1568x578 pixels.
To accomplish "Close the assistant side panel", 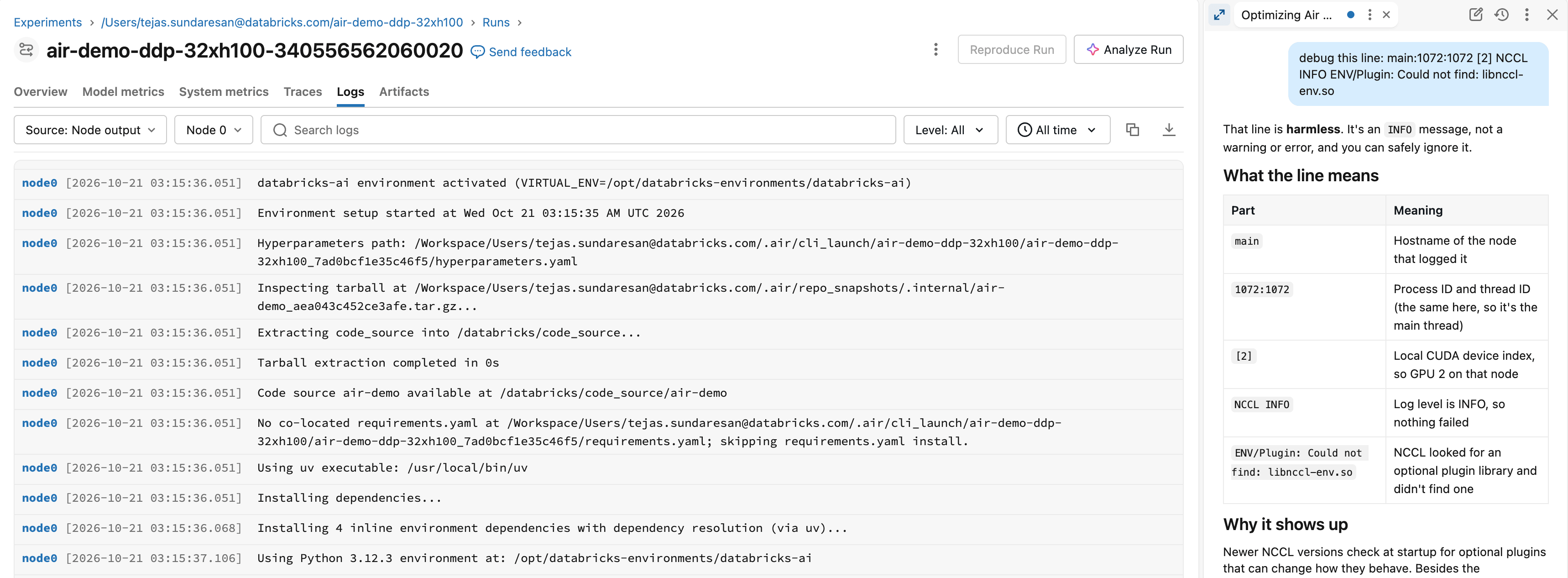I will [x=1552, y=15].
